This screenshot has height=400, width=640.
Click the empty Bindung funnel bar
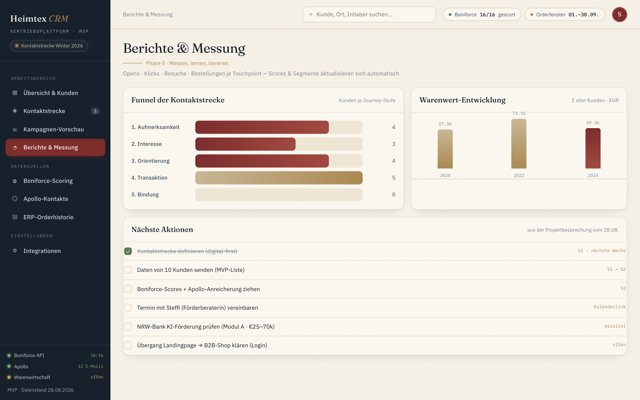pos(279,195)
